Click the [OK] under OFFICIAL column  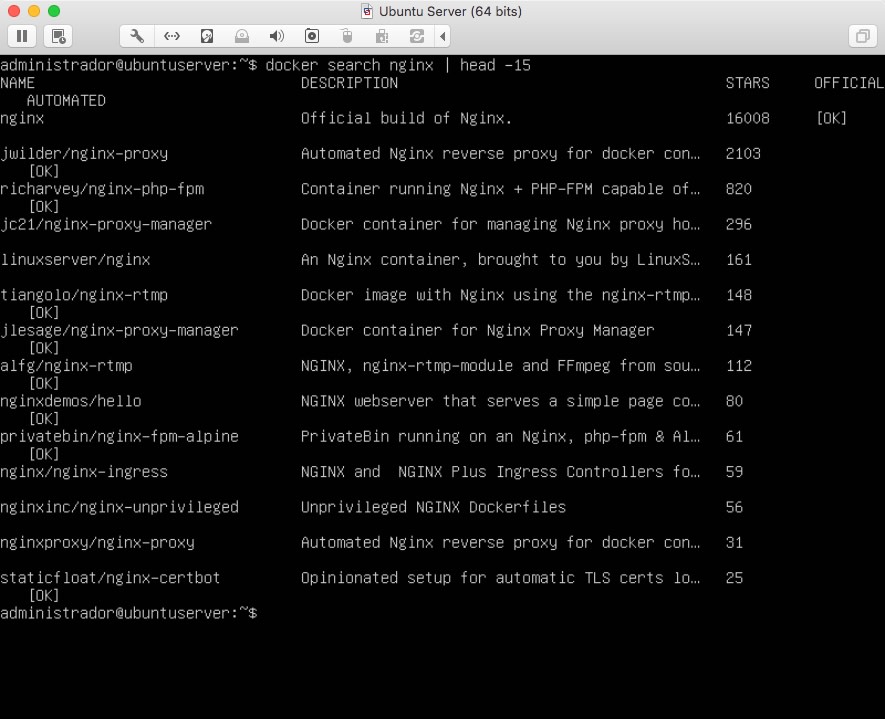coord(831,119)
